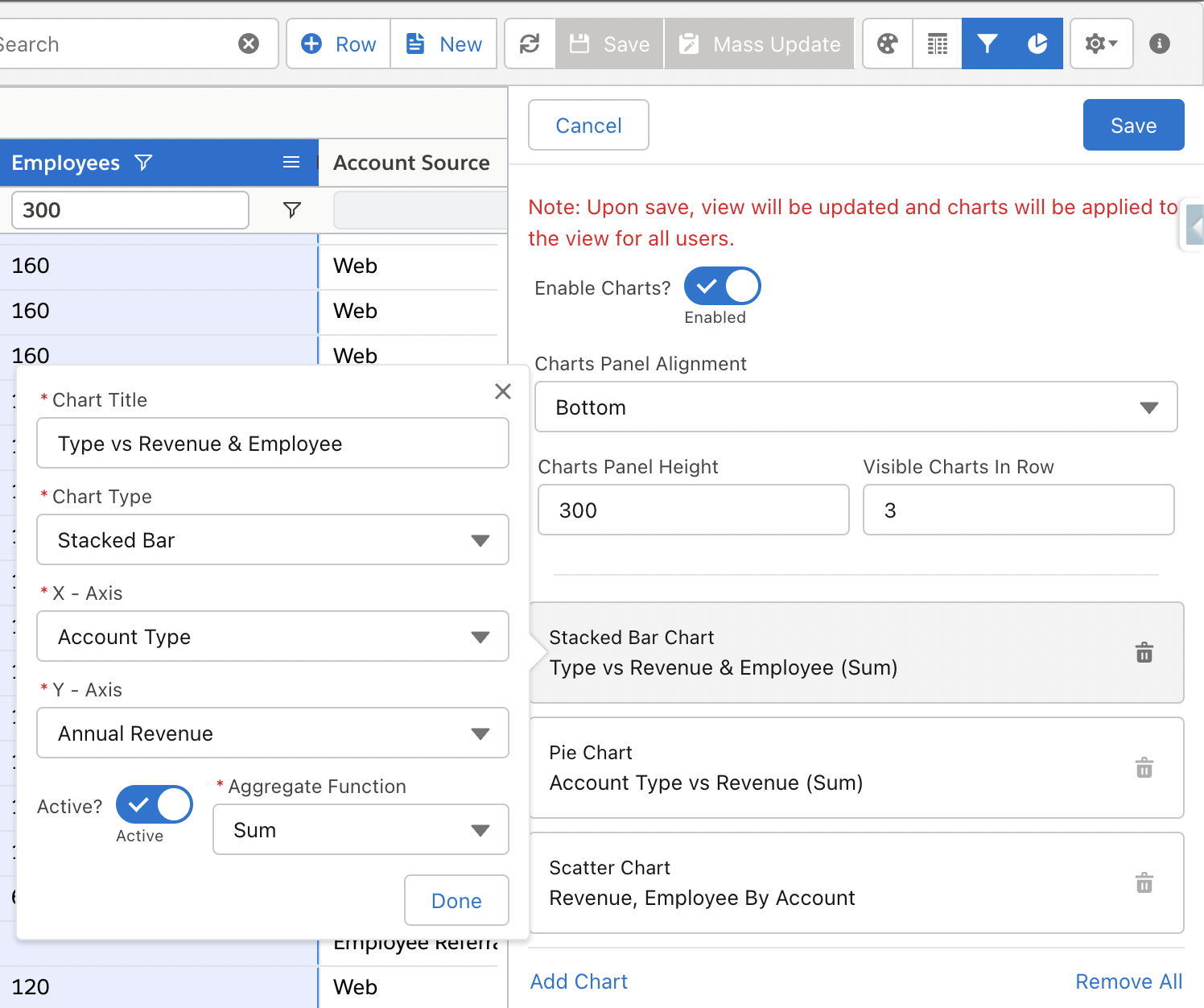
Task: Click the Add Chart link
Action: pyautogui.click(x=579, y=981)
